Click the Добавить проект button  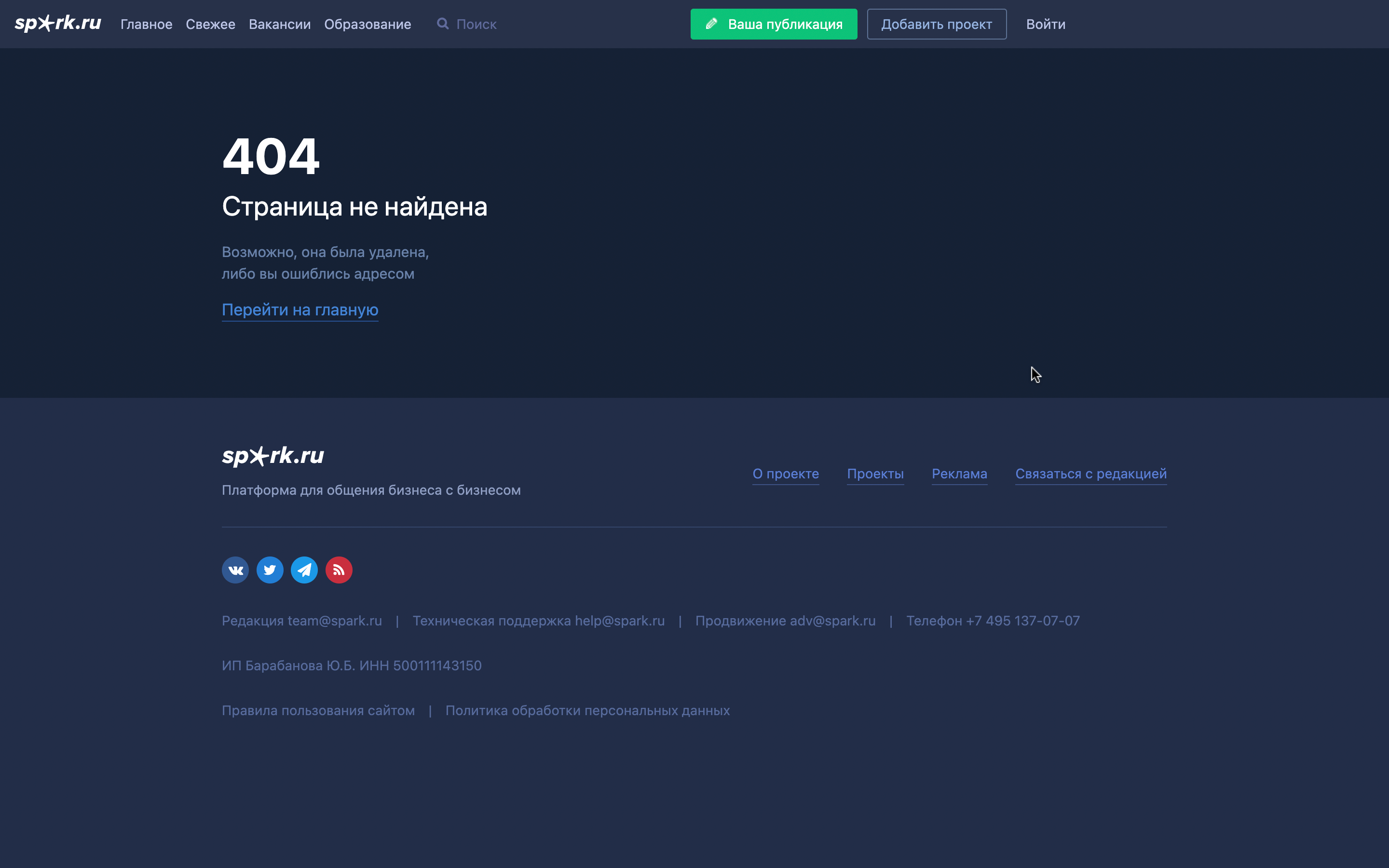(937, 24)
